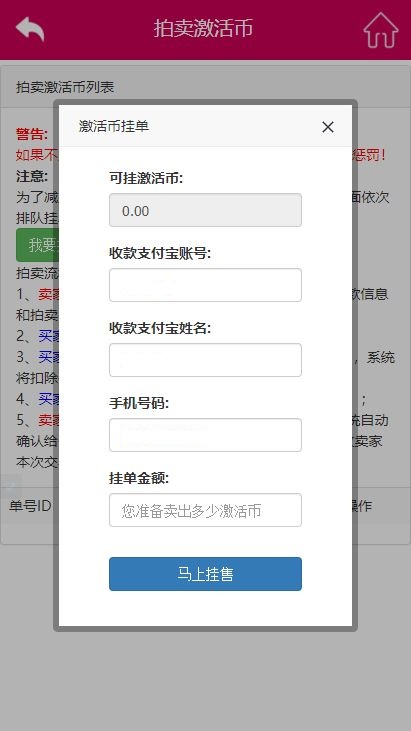Click the 拍卖激活币 page title
411x731 pixels.
(x=204, y=28)
